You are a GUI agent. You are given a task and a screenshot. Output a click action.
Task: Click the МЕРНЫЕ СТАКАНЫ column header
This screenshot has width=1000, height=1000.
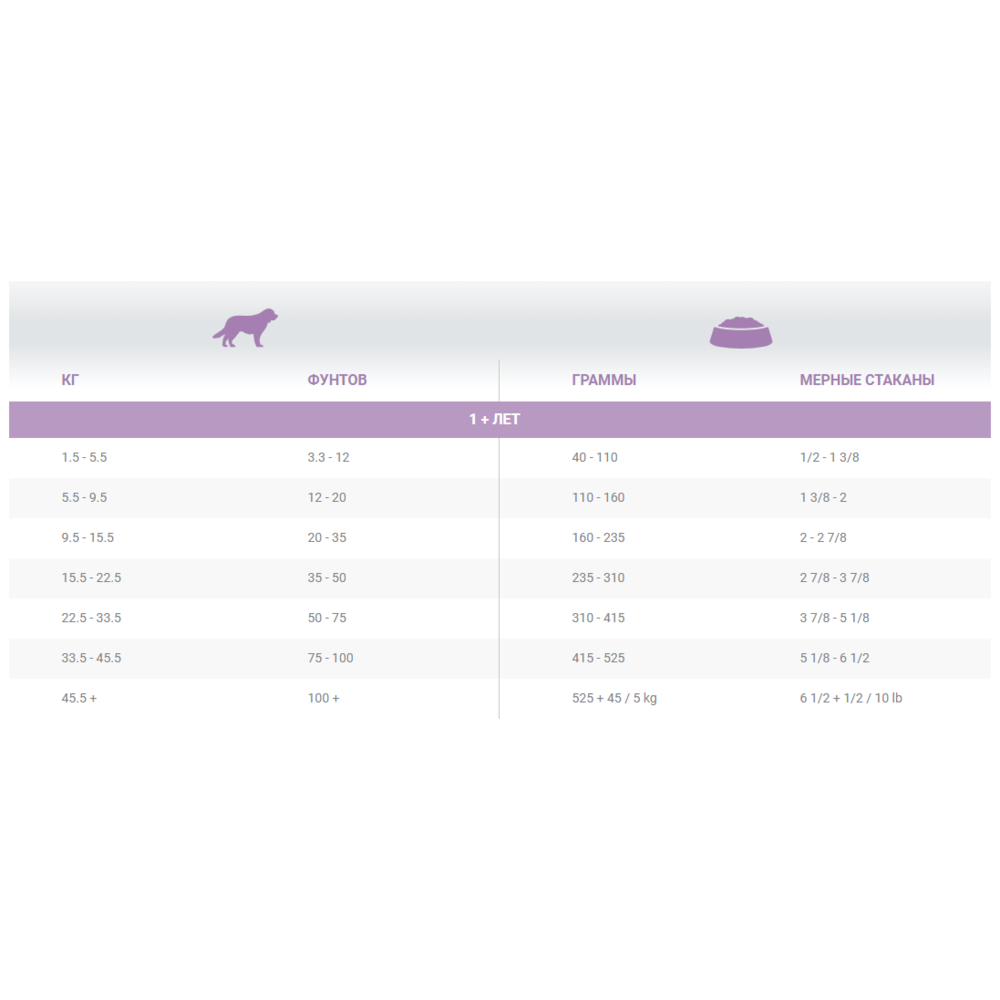click(867, 380)
